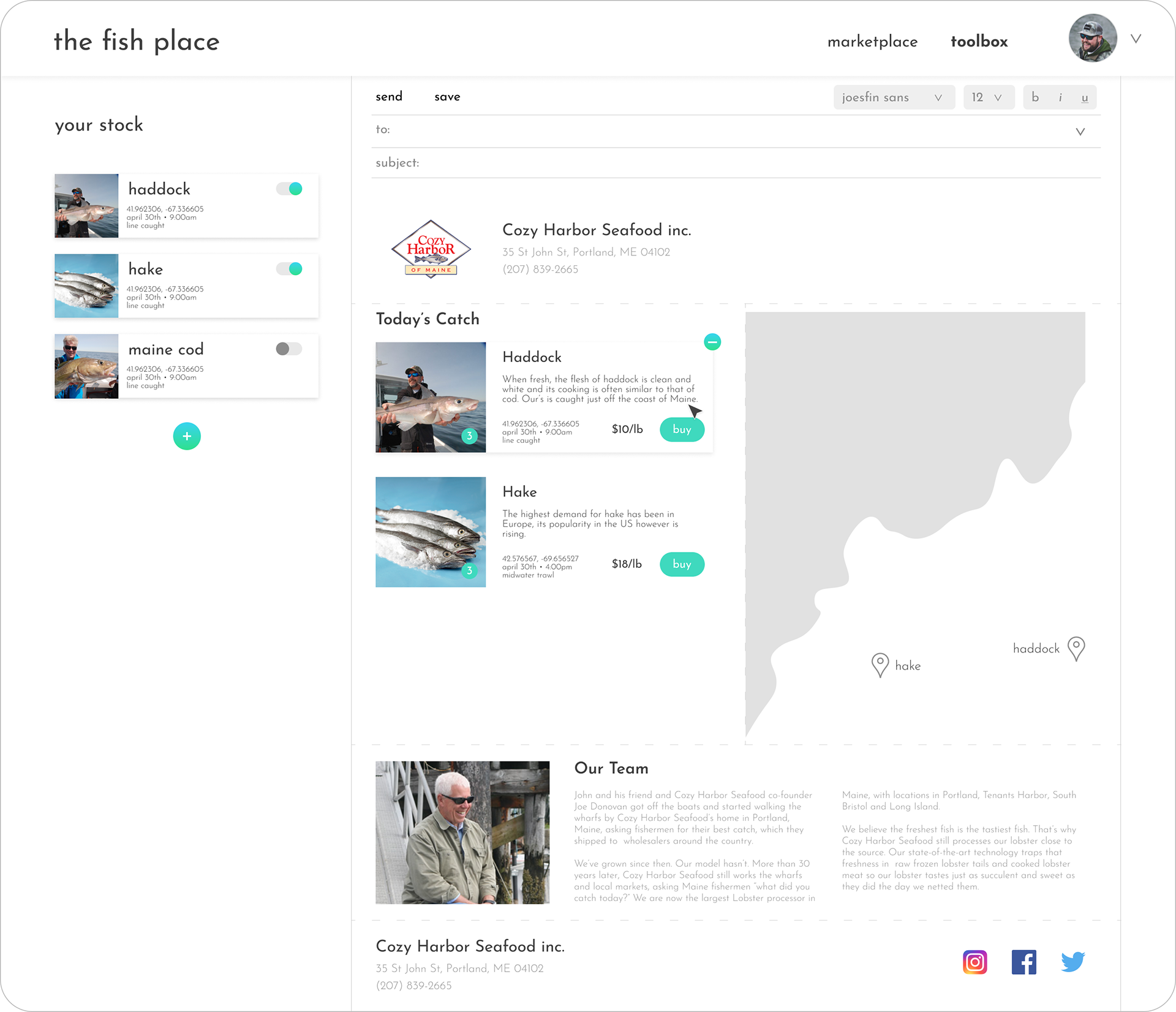The height and width of the screenshot is (1012, 1176).
Task: Open the josefin sans font dropdown
Action: [894, 97]
